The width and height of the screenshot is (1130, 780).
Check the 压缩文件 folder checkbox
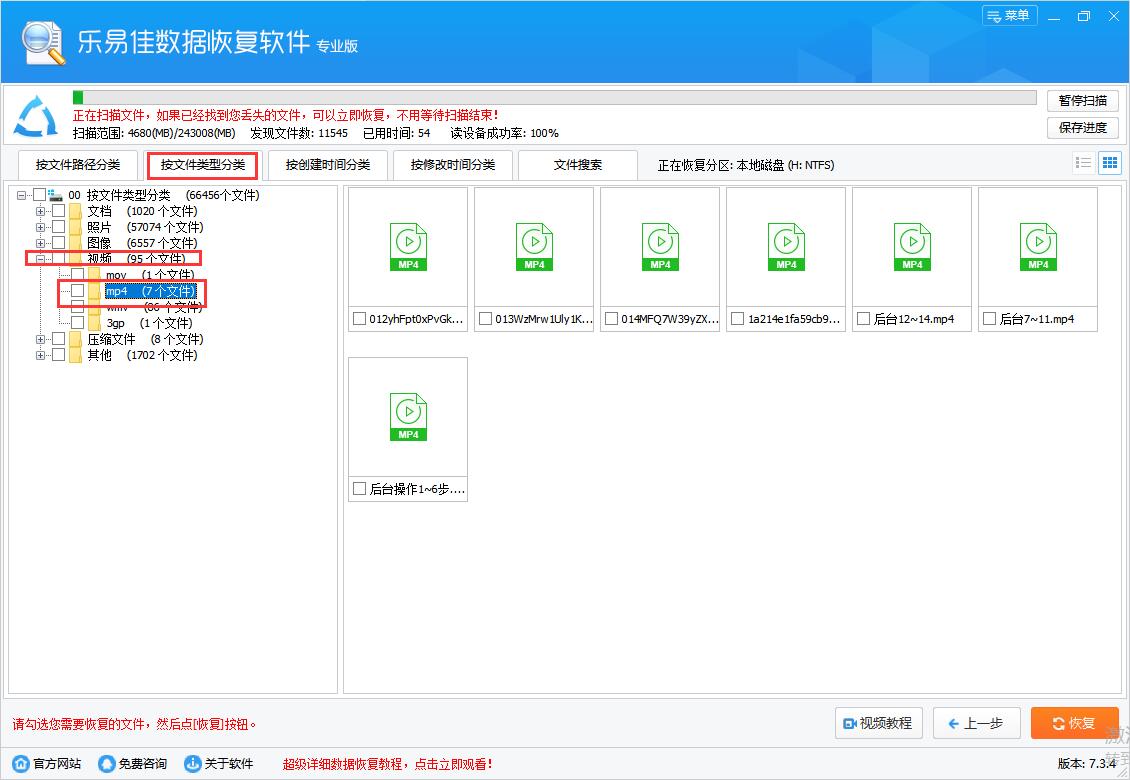click(58, 338)
